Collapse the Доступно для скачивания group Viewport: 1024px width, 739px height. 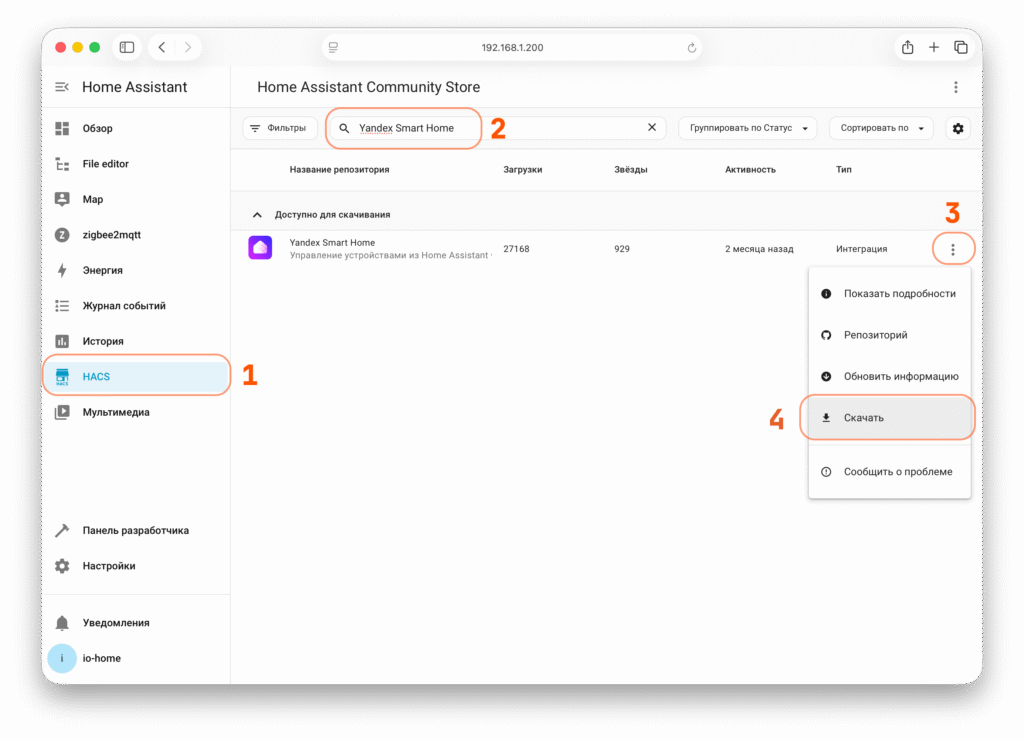point(257,214)
